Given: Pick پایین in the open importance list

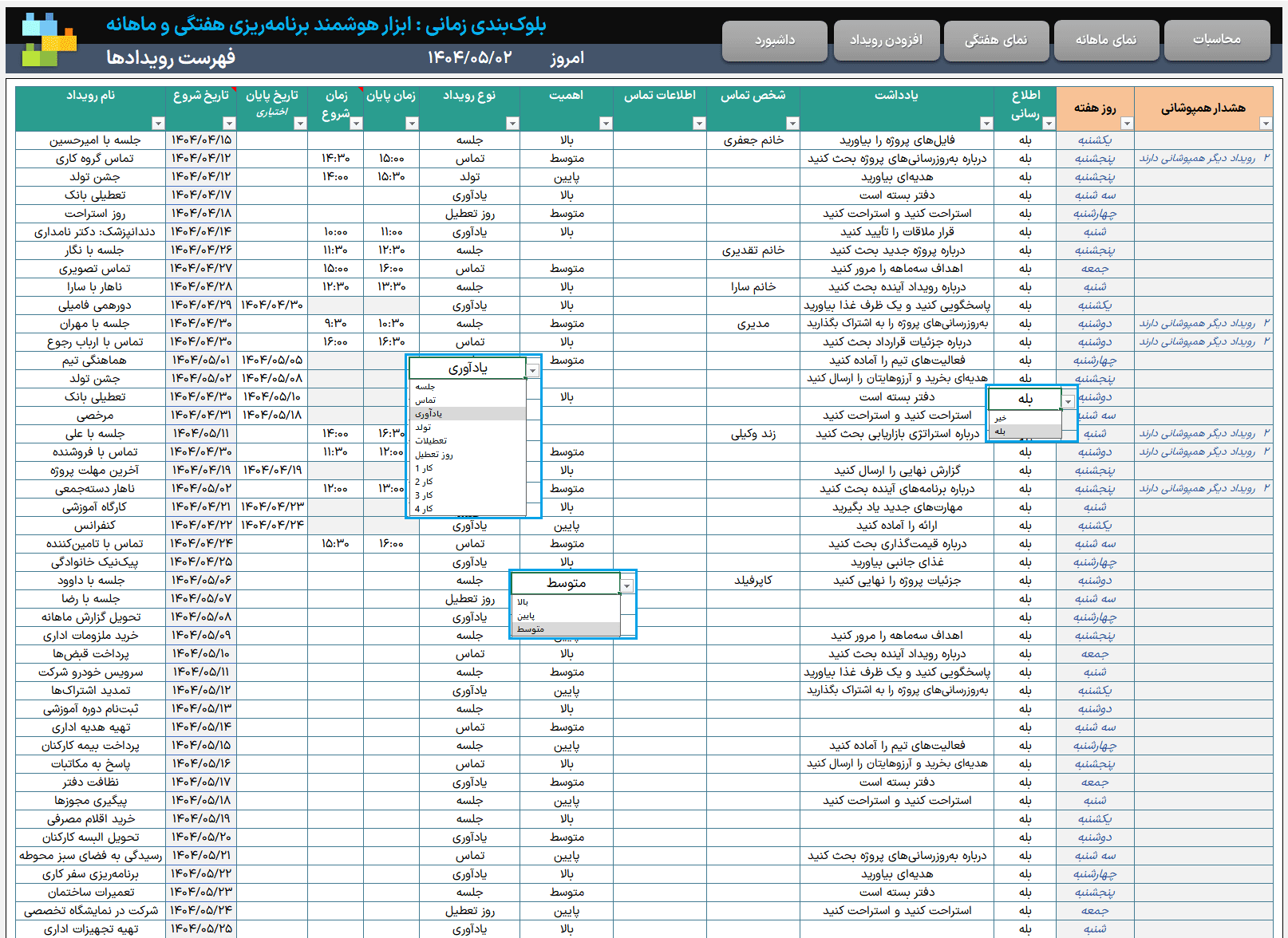Looking at the screenshot, I should click(566, 616).
